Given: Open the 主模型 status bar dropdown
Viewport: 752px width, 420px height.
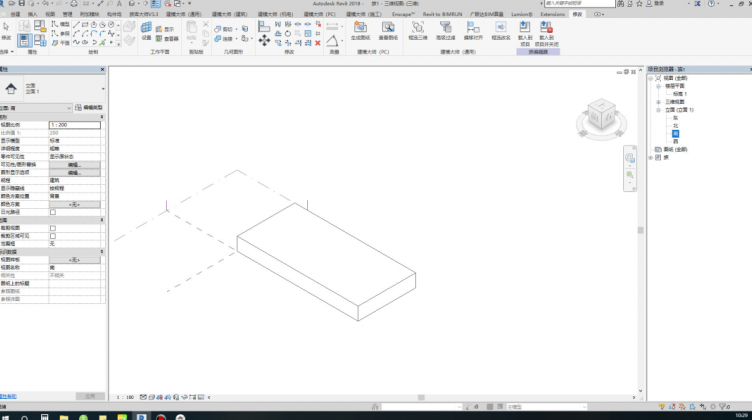Looking at the screenshot, I should (x=584, y=407).
